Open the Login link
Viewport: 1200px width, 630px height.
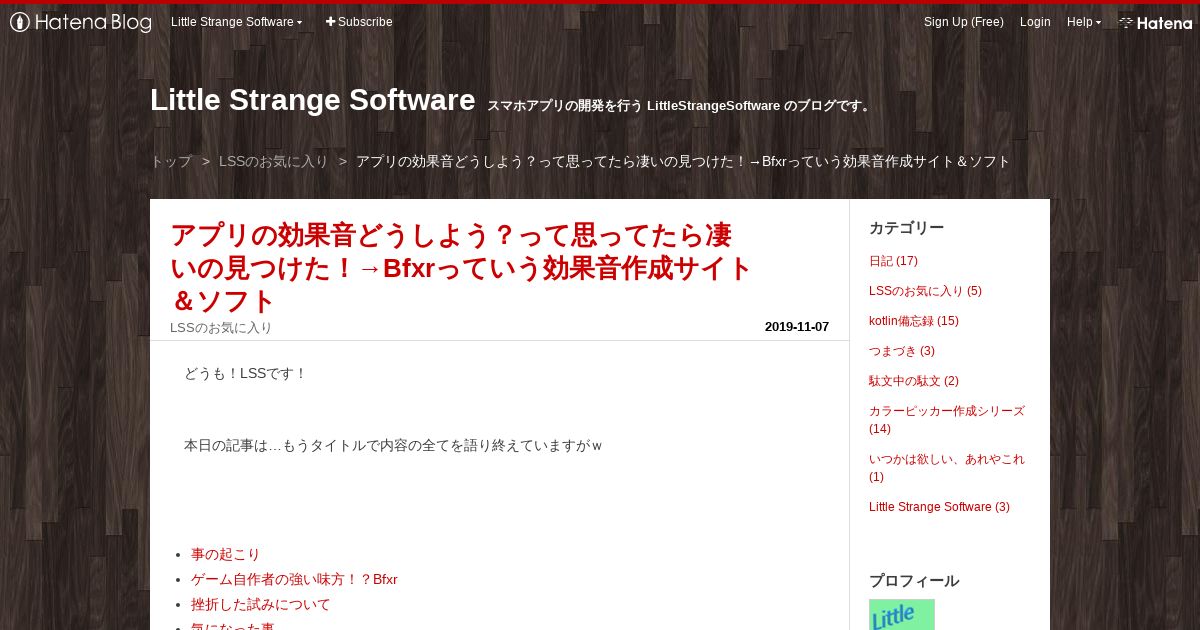click(1035, 22)
